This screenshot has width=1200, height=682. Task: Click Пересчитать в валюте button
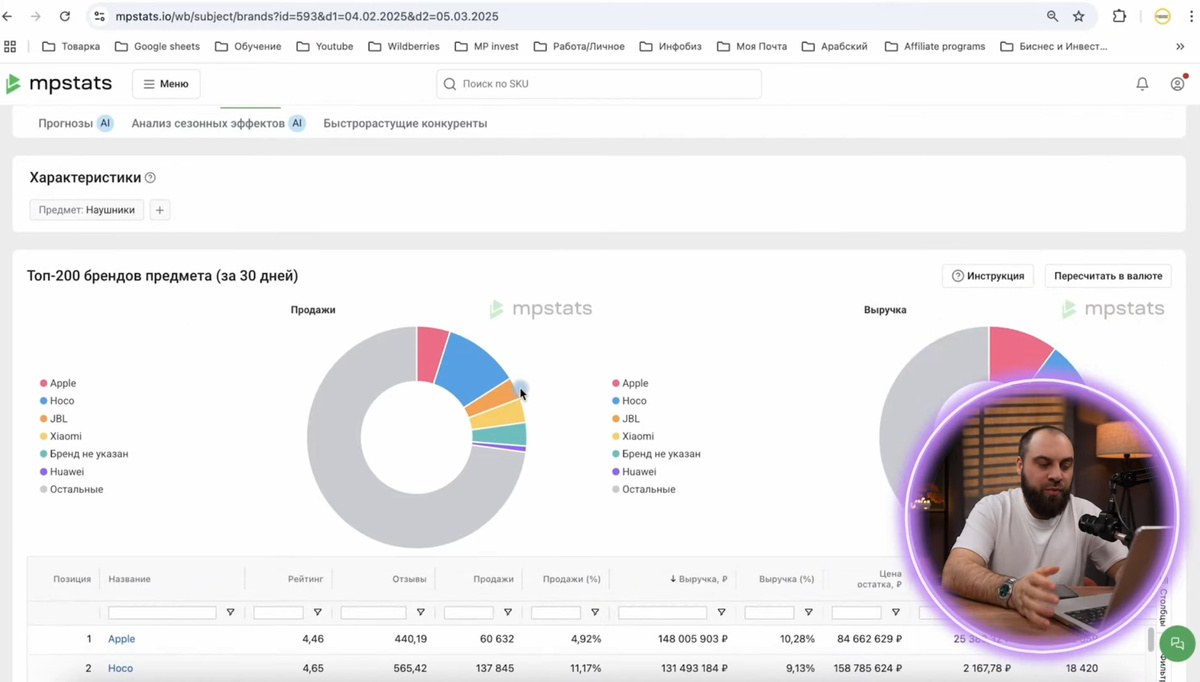(x=1108, y=276)
